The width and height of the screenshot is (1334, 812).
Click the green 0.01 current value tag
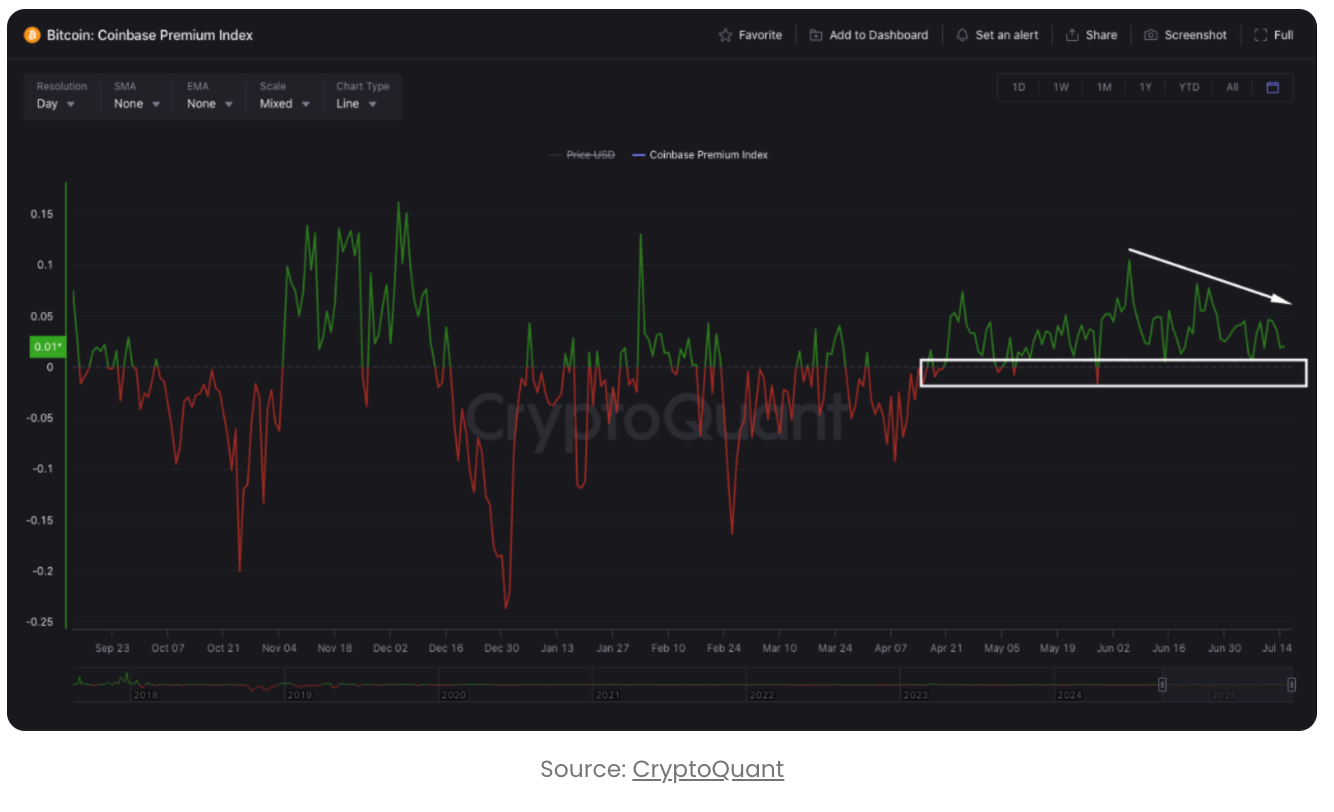[x=48, y=347]
